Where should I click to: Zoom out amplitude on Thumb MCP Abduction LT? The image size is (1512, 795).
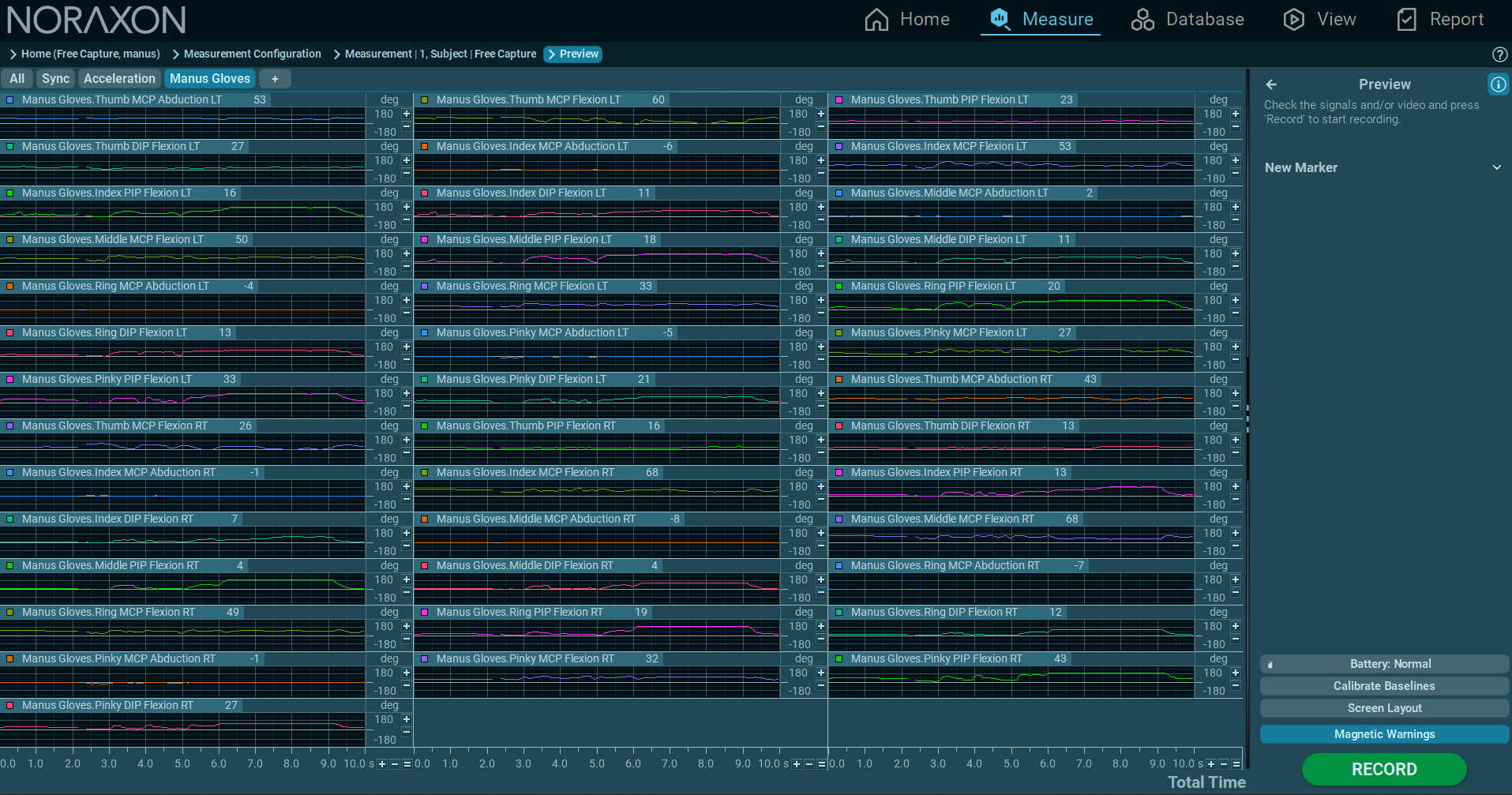pyautogui.click(x=407, y=126)
